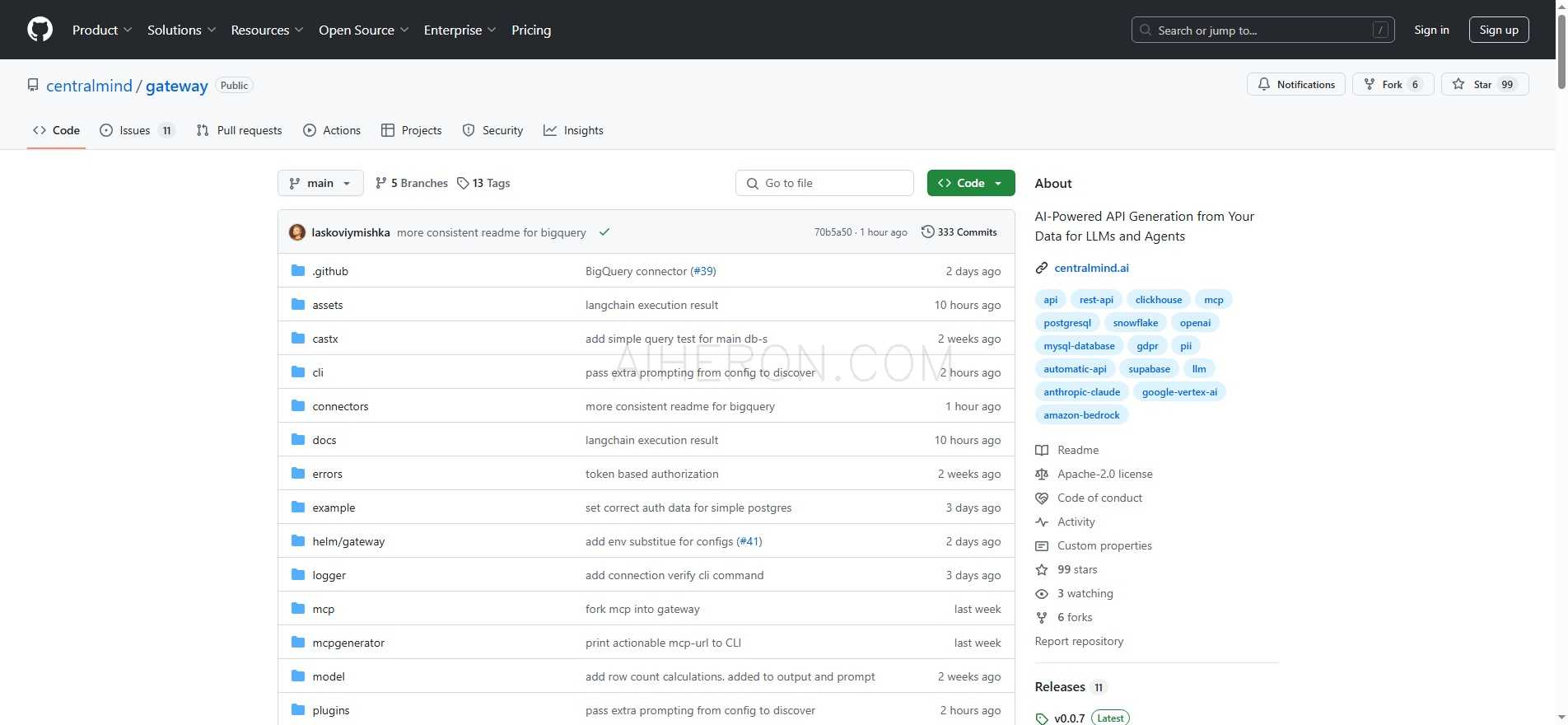Click the Custom properties icon

point(1042,545)
